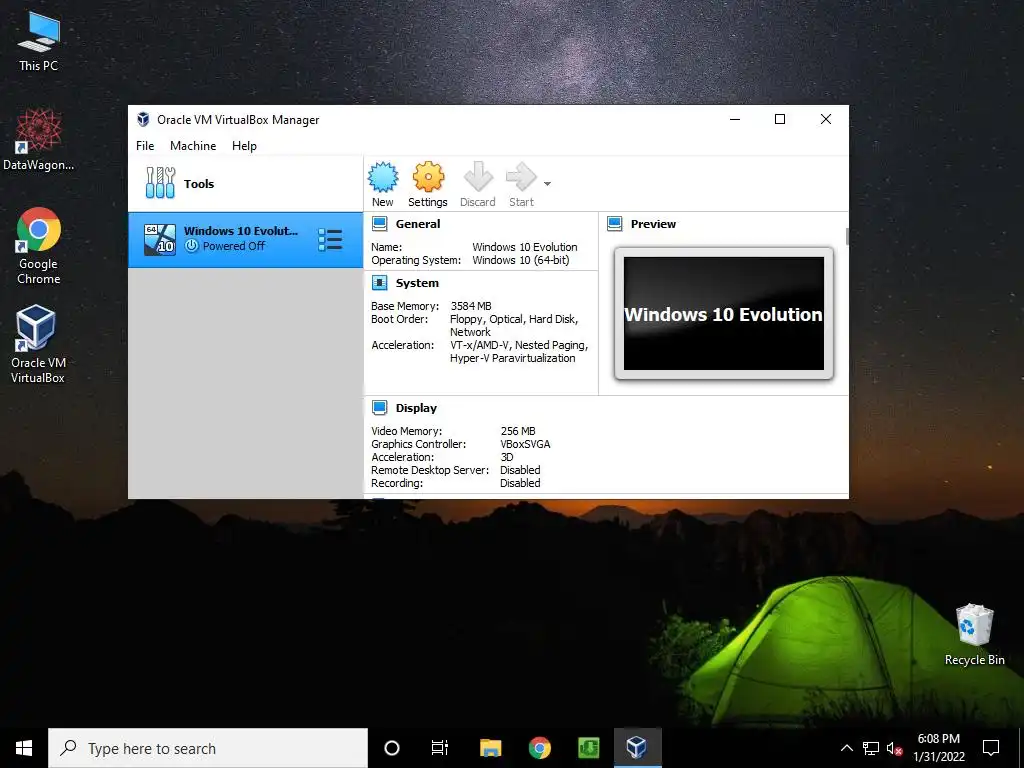Click the boot order Floppy, Optical, Hard Disk text
The width and height of the screenshot is (1024, 768).
click(x=514, y=319)
